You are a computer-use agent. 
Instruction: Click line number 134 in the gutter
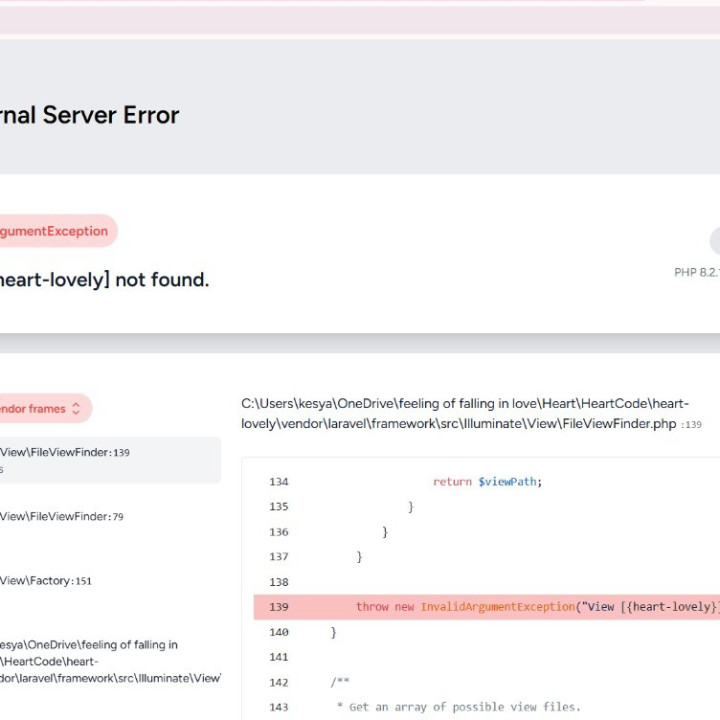pyautogui.click(x=278, y=482)
